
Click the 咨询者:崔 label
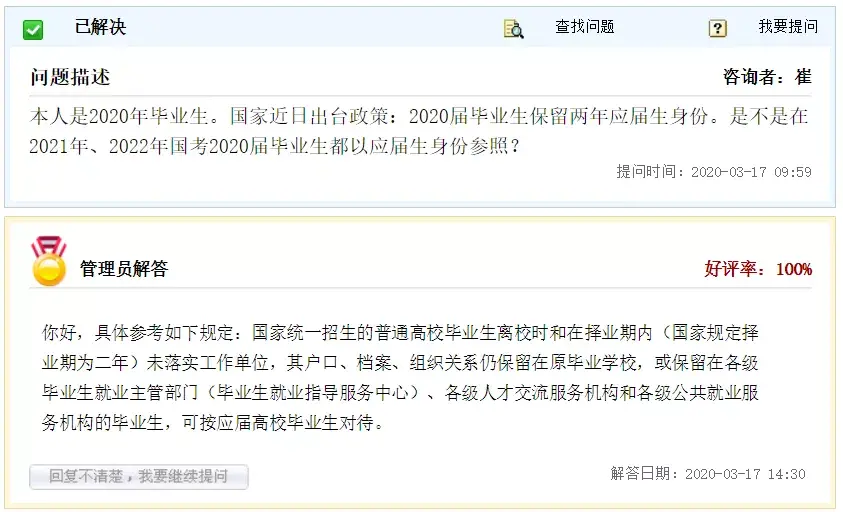click(x=767, y=77)
